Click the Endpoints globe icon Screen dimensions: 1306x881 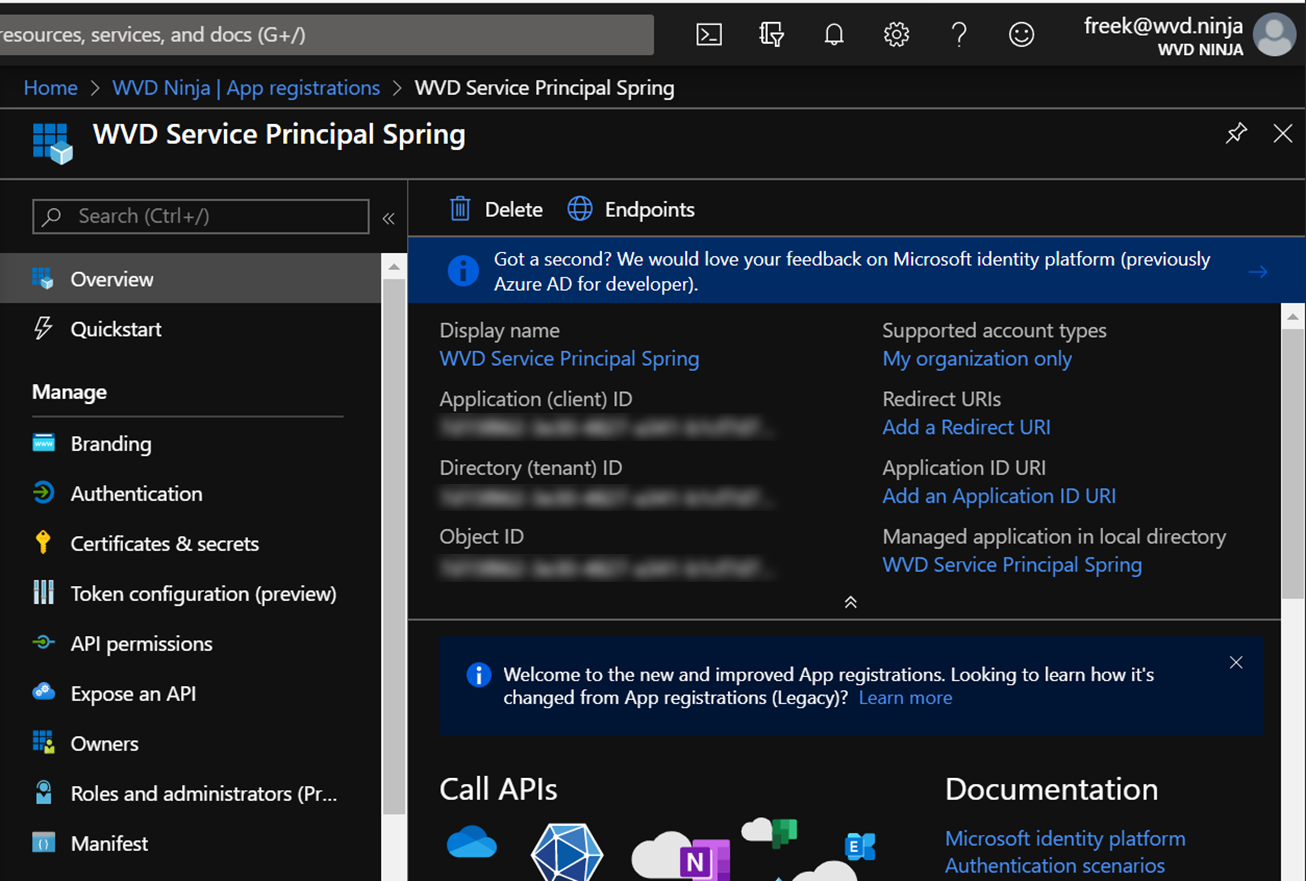(580, 208)
